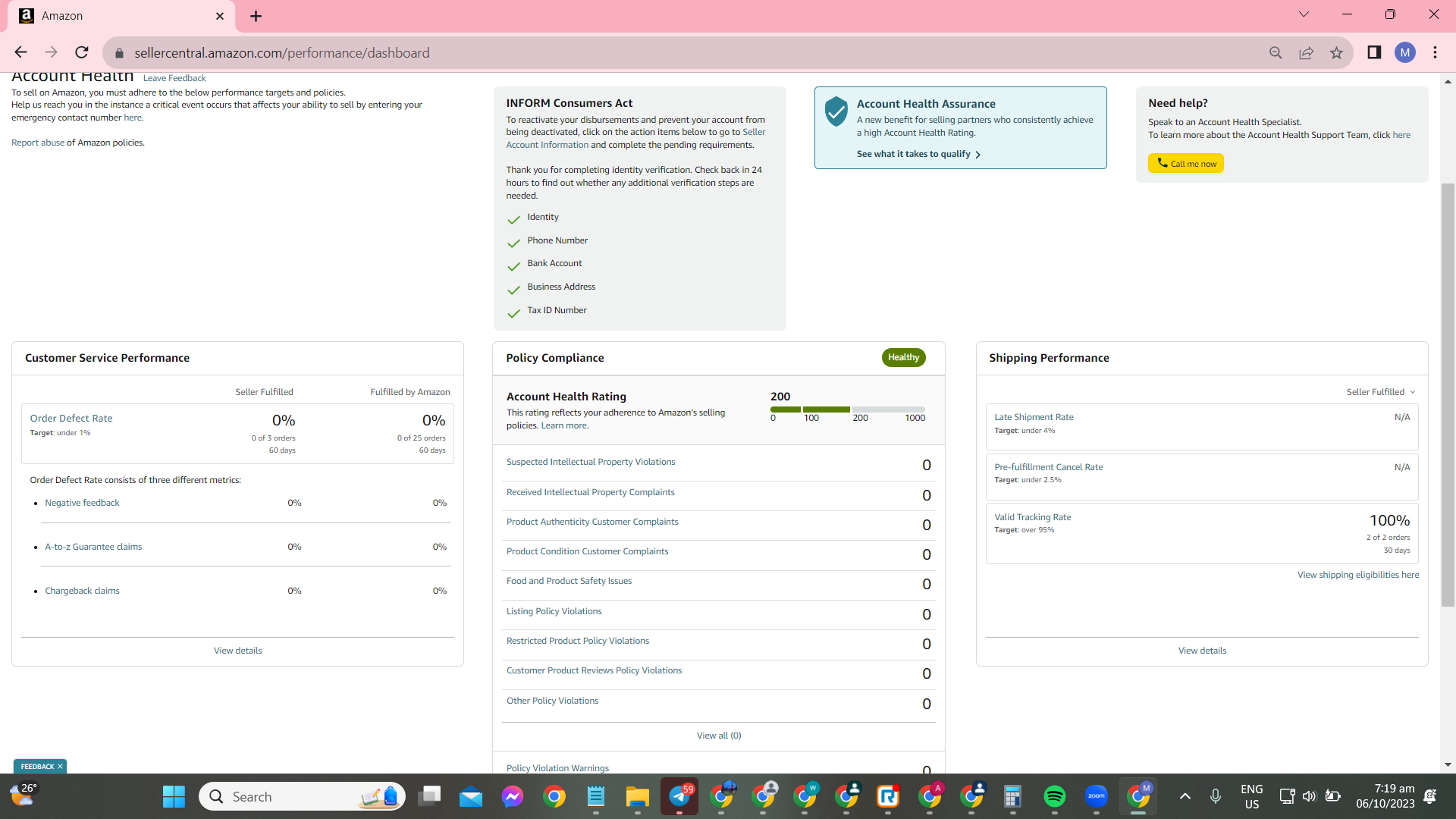Image resolution: width=1456 pixels, height=819 pixels.
Task: Click View all (0) policy link
Action: (719, 736)
